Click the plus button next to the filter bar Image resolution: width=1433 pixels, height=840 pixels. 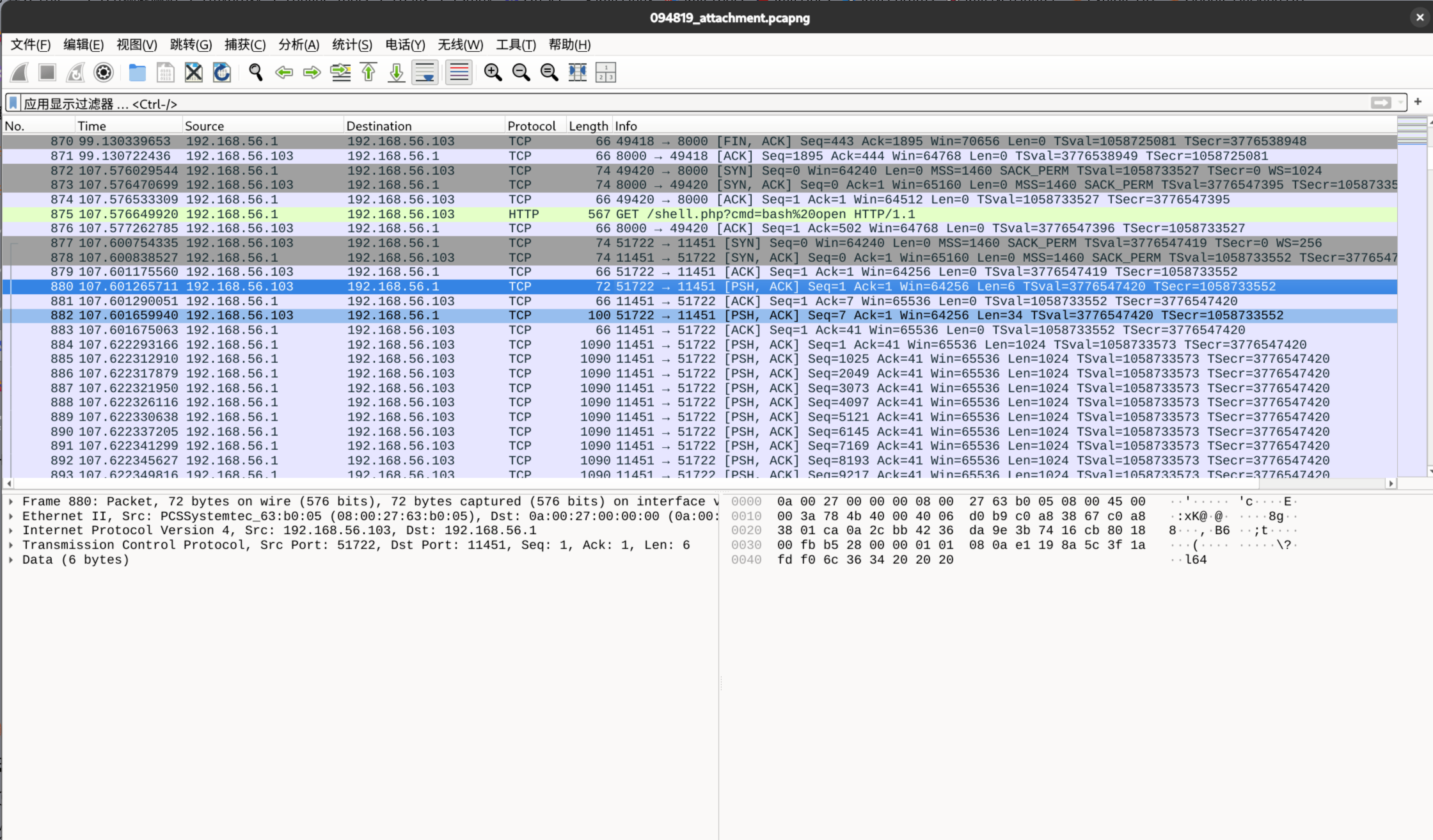[1418, 102]
